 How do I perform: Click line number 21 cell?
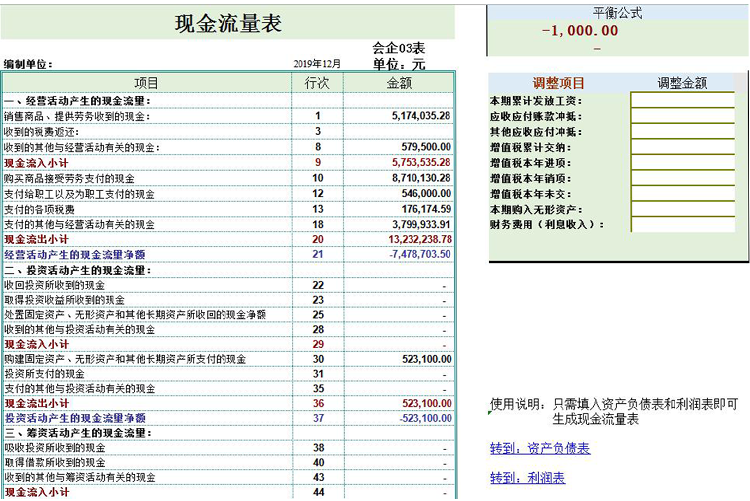click(318, 254)
